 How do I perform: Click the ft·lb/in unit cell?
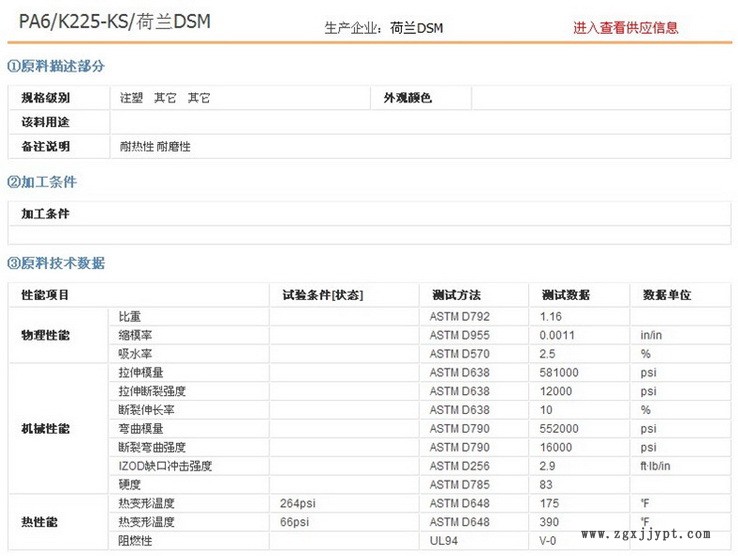pyautogui.click(x=681, y=466)
